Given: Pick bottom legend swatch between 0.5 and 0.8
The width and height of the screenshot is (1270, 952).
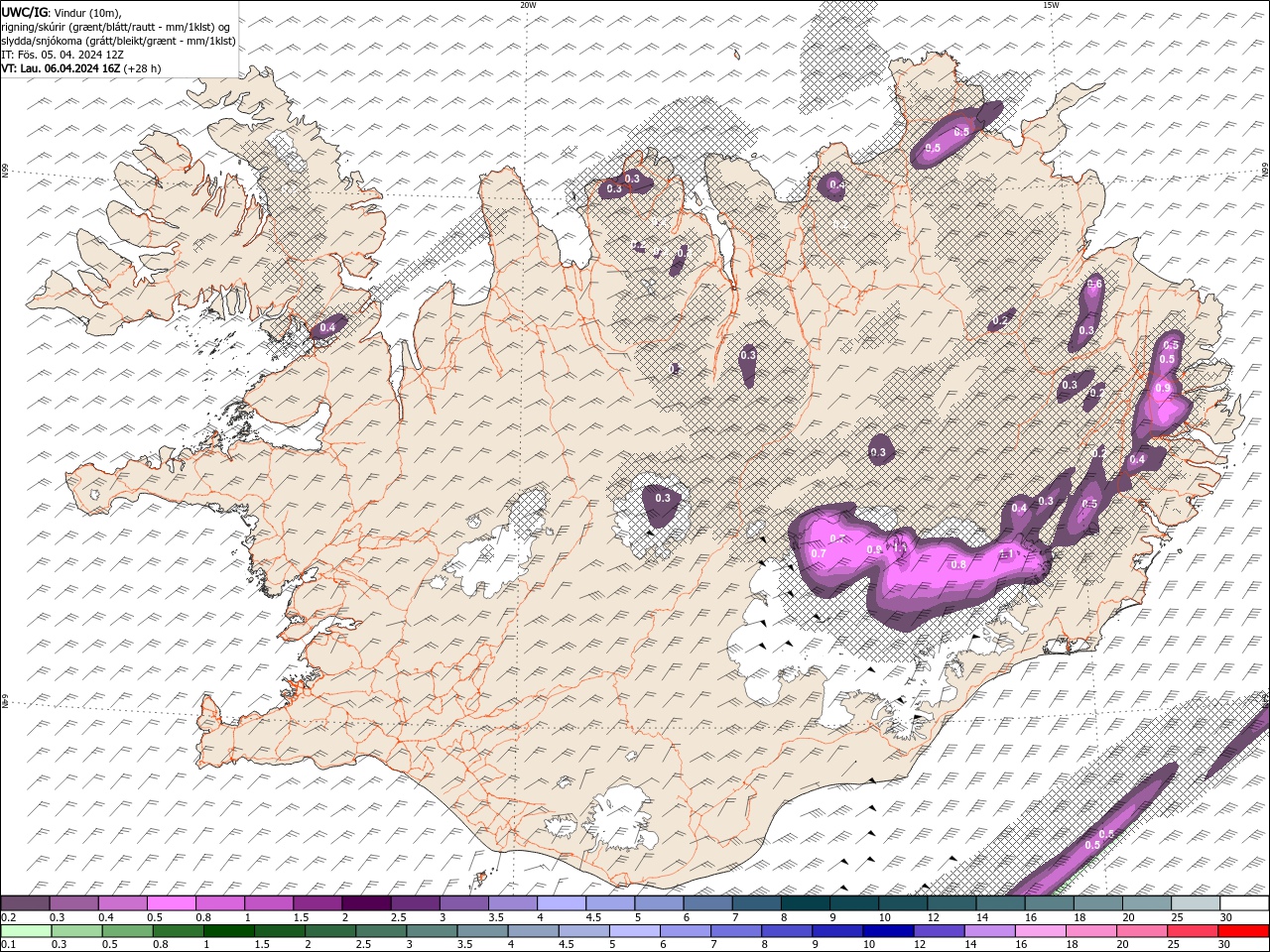Looking at the screenshot, I should 127,931.
